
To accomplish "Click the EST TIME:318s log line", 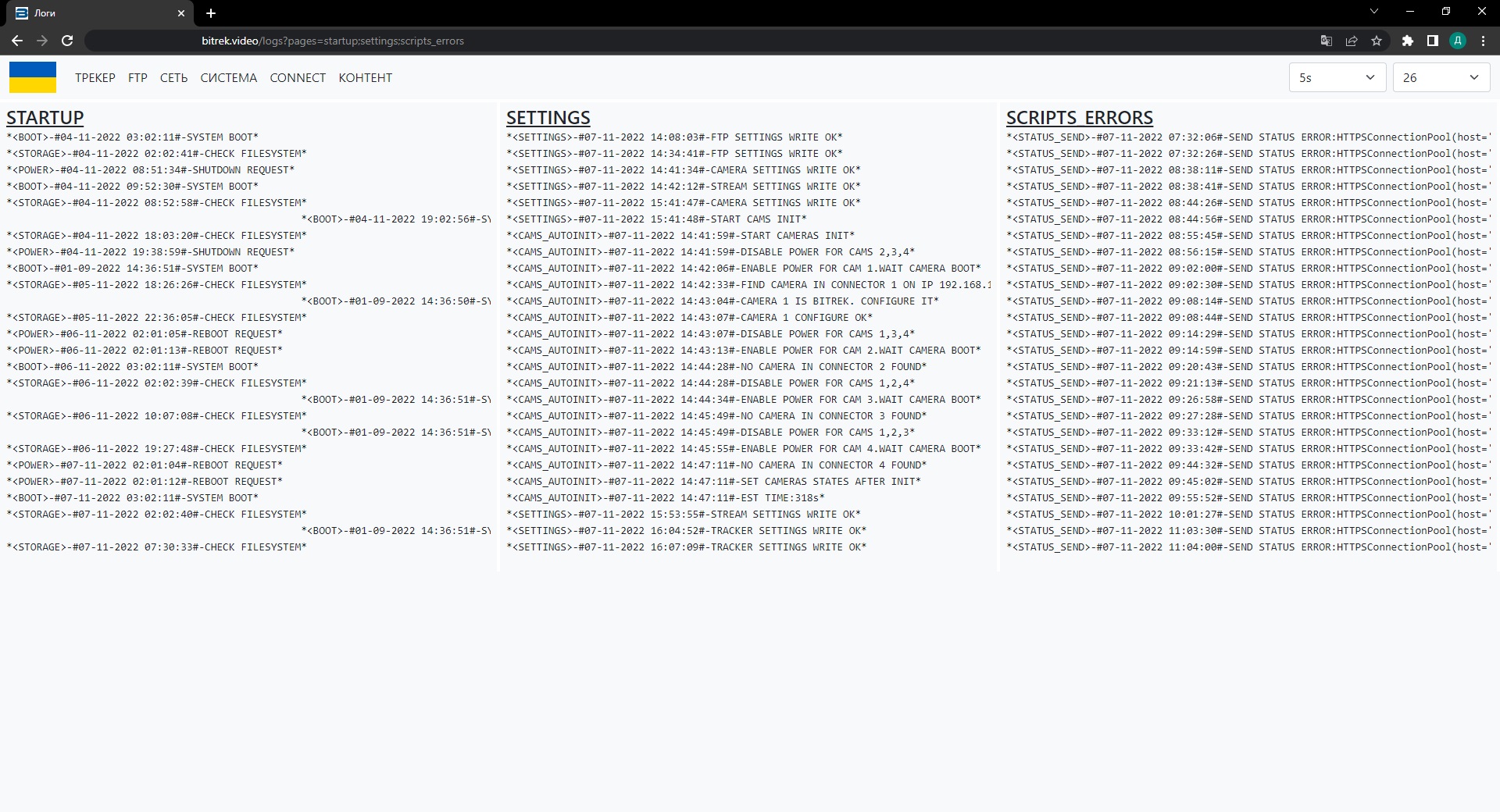I will pyautogui.click(x=666, y=498).
